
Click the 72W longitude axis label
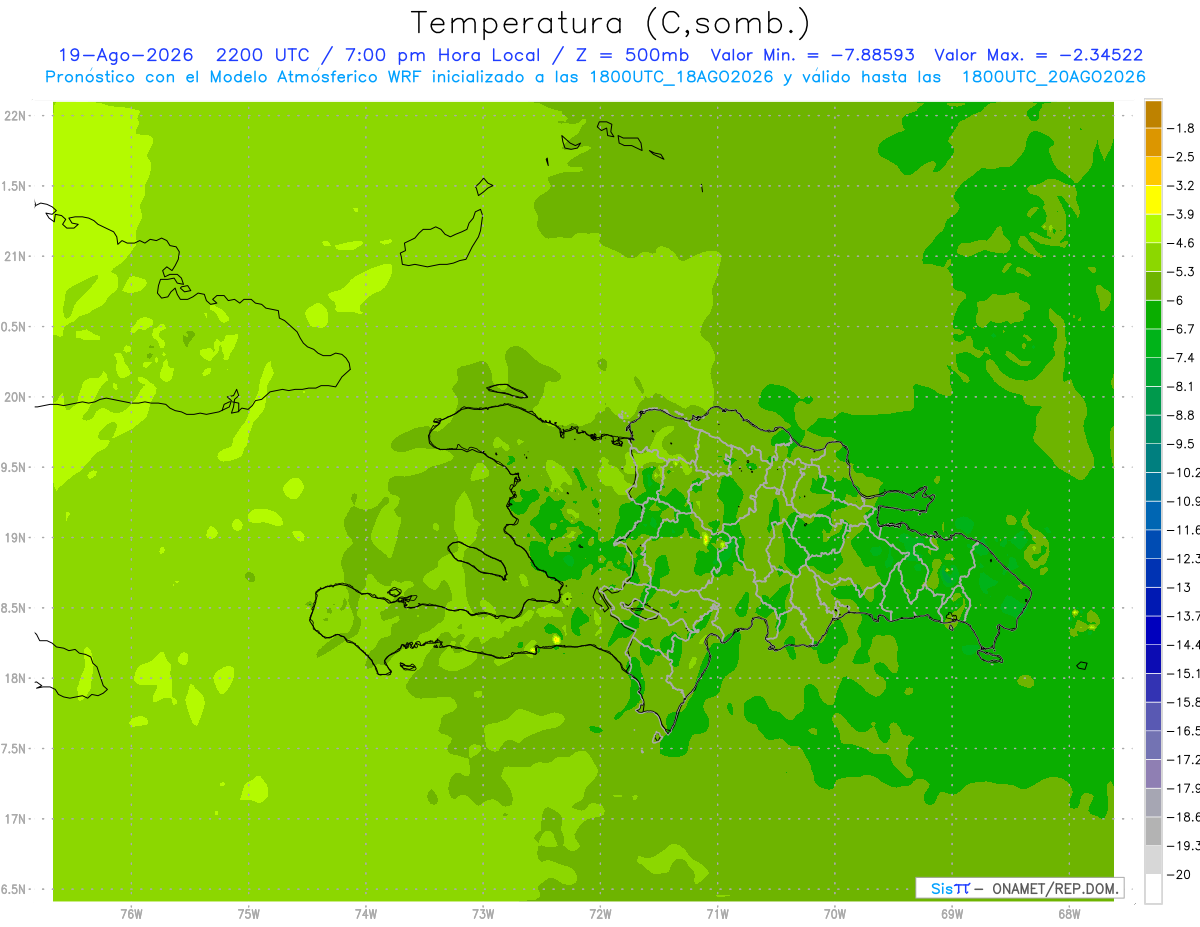tap(600, 913)
